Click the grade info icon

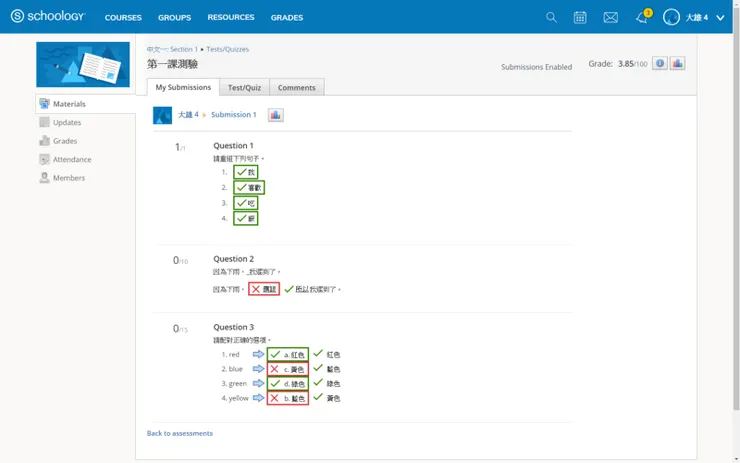click(660, 63)
